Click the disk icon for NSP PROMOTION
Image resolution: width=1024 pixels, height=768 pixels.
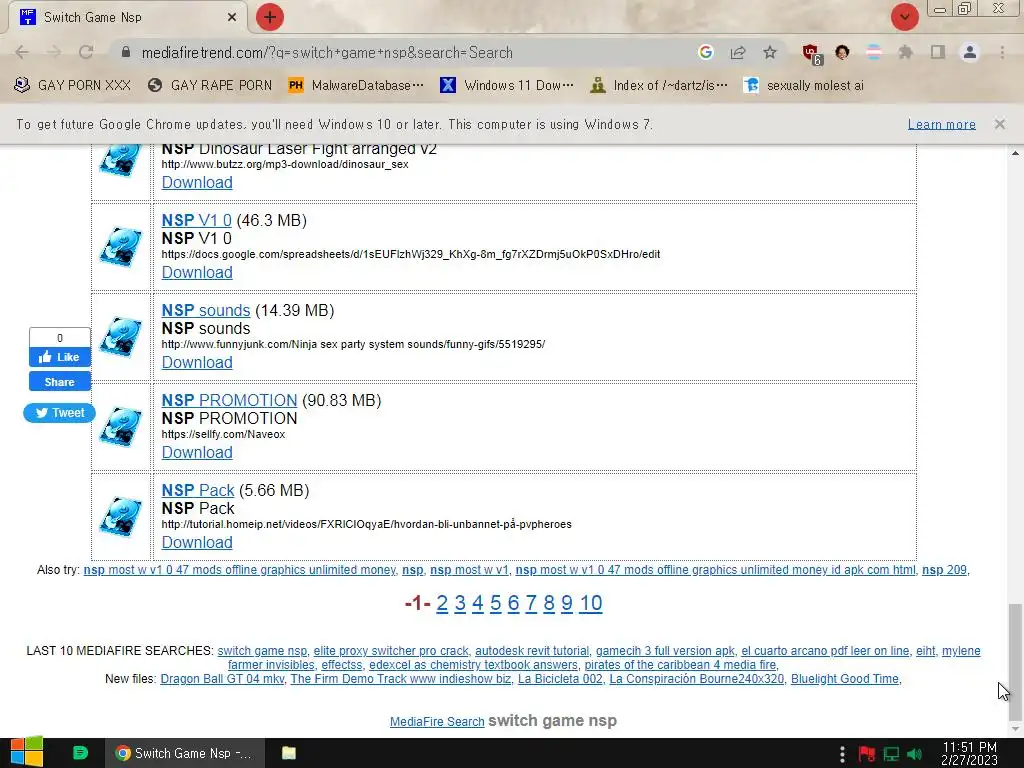click(x=121, y=427)
